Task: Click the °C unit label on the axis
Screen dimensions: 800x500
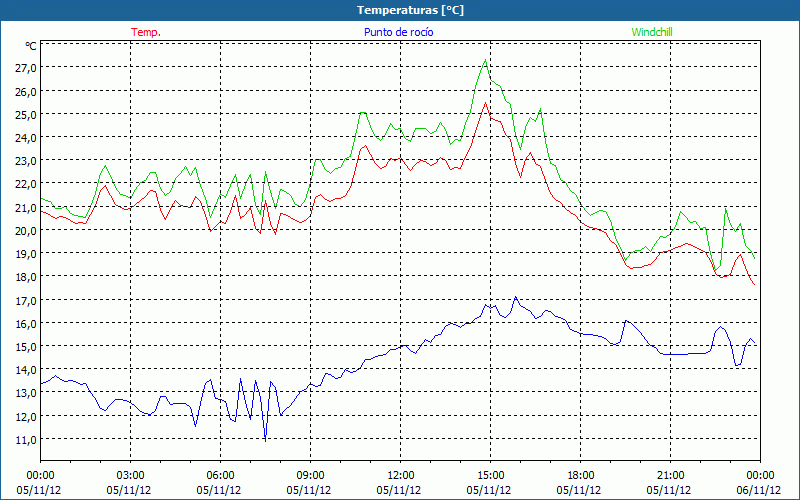Action: tap(31, 46)
